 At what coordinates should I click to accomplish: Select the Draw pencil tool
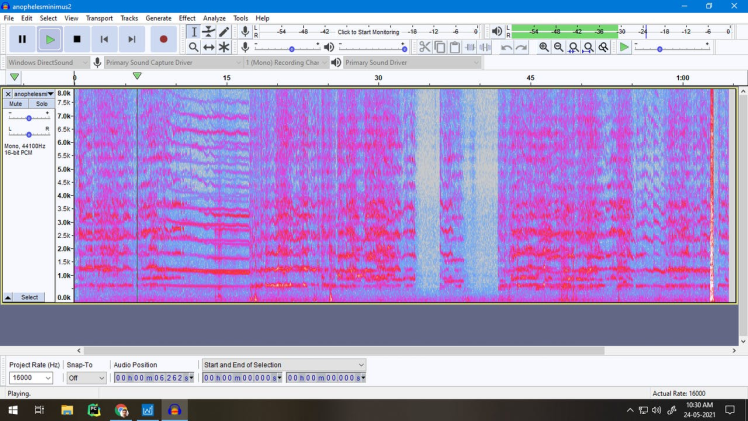click(224, 32)
